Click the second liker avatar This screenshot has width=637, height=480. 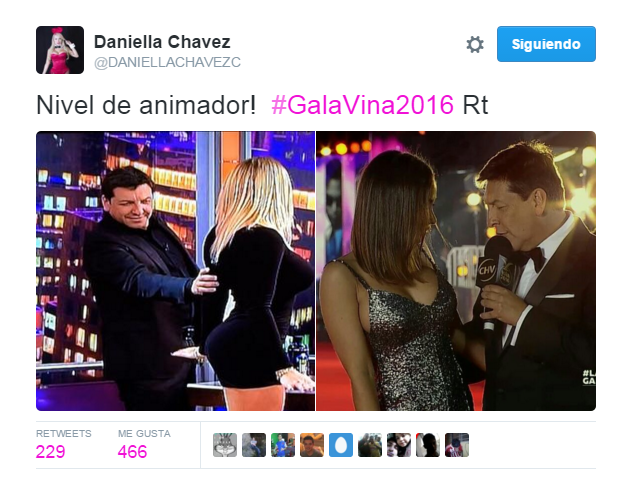[254, 445]
